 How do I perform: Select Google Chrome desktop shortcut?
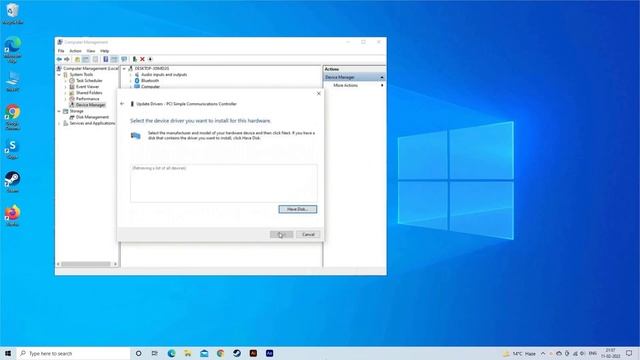click(12, 117)
